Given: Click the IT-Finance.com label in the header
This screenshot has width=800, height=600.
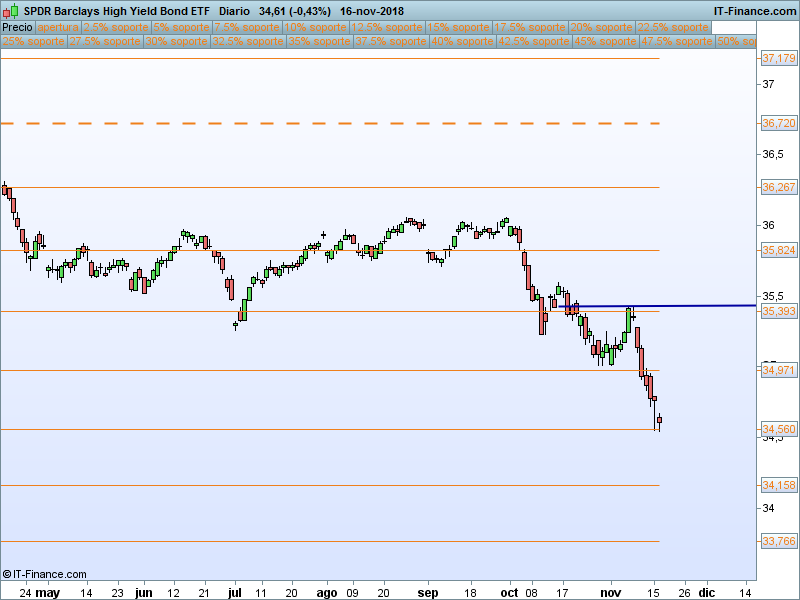Looking at the screenshot, I should (755, 11).
